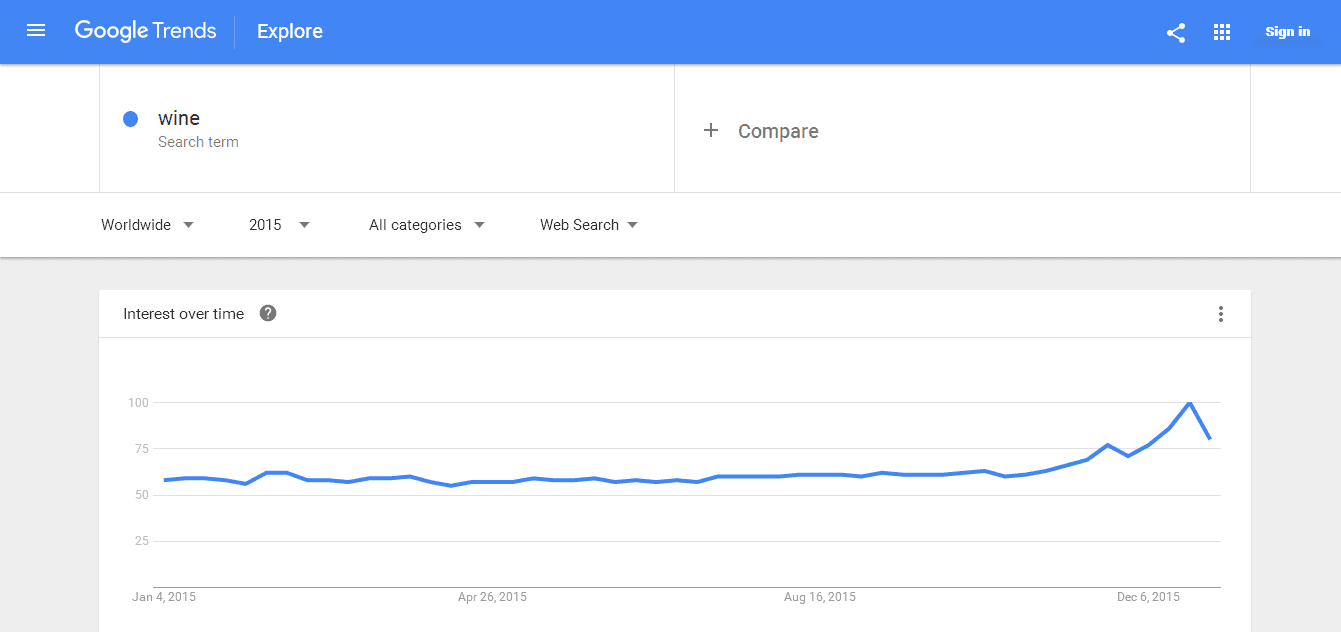
Task: Click the Interest over time card title
Action: 184,314
